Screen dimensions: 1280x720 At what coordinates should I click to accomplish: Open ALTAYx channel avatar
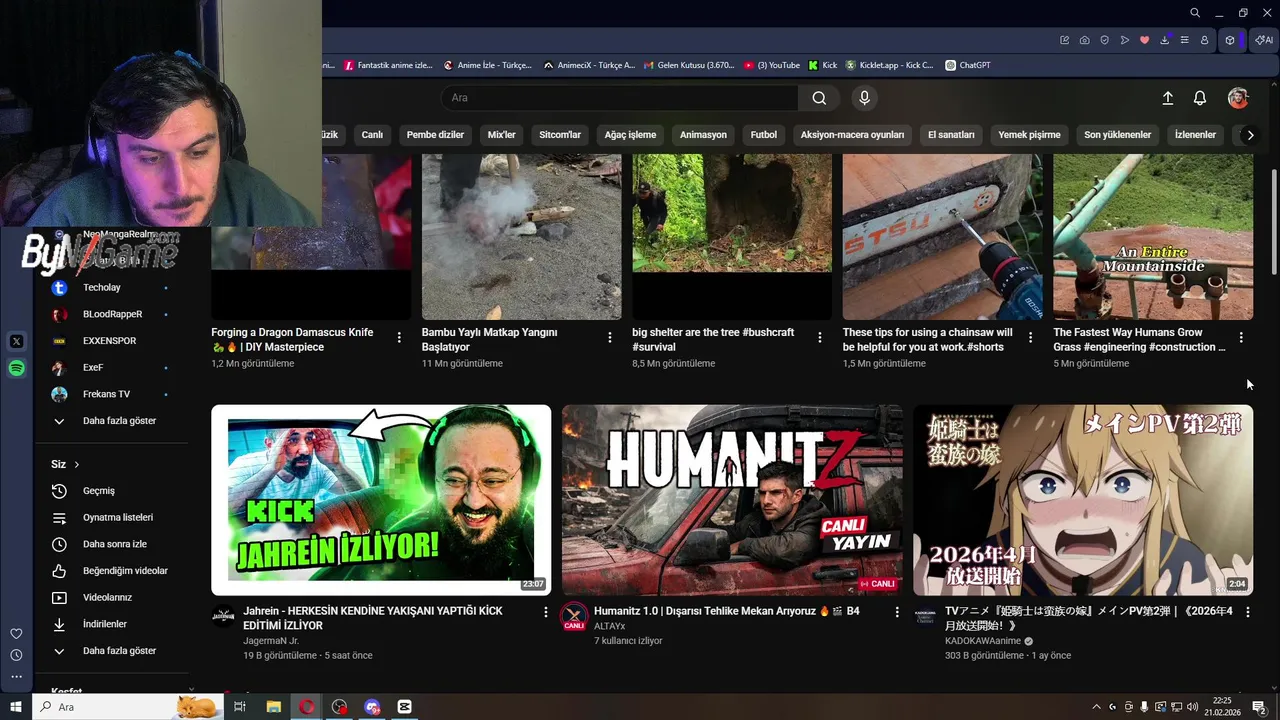(574, 616)
